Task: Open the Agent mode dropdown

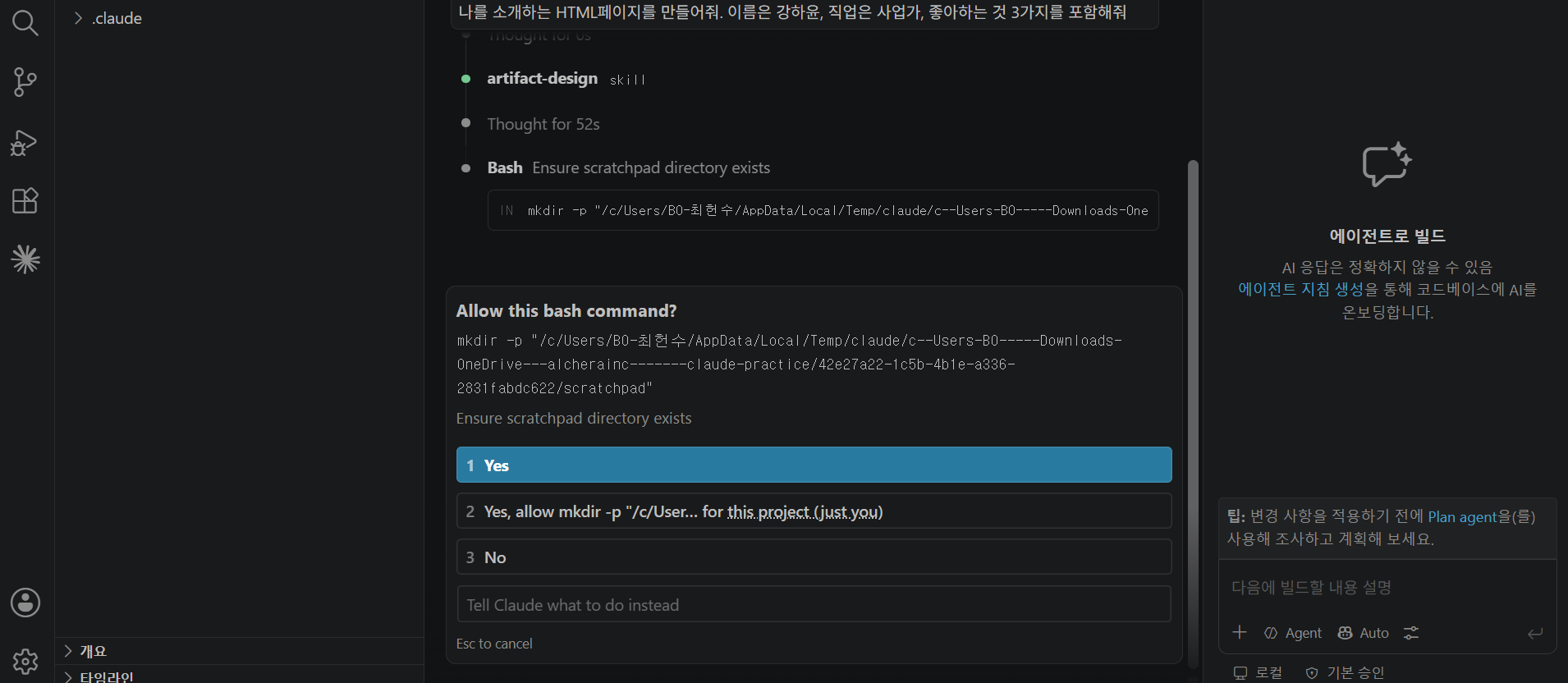Action: (1293, 633)
